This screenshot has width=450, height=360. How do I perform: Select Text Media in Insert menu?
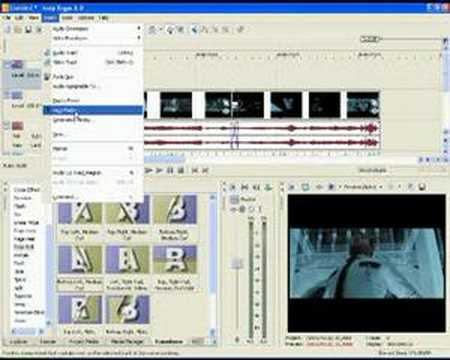coord(93,110)
